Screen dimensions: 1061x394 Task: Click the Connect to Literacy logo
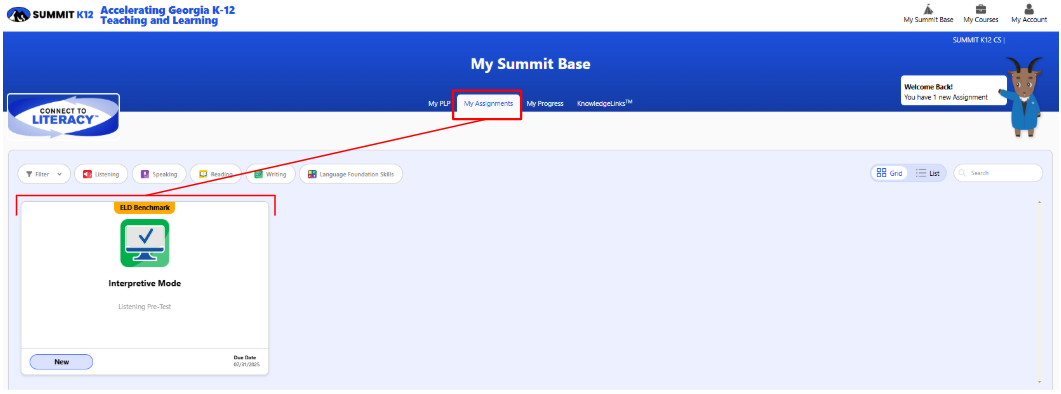tap(64, 116)
